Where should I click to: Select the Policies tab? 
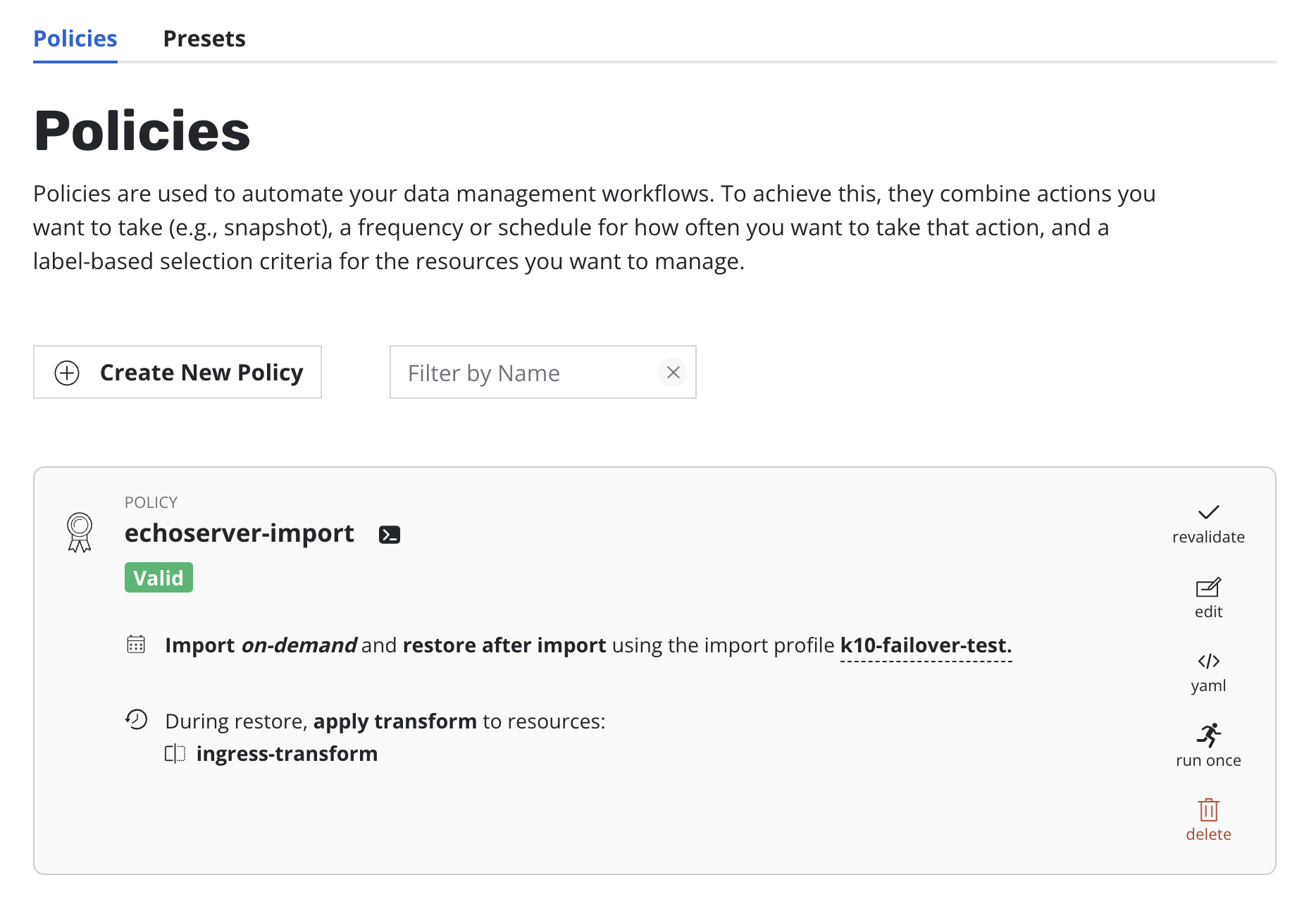tap(75, 39)
